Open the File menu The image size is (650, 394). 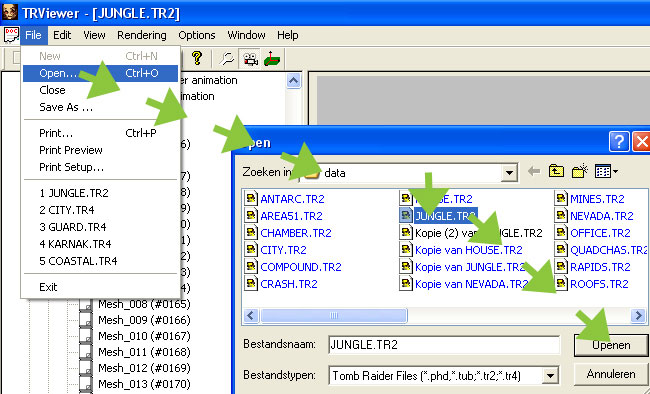point(34,35)
